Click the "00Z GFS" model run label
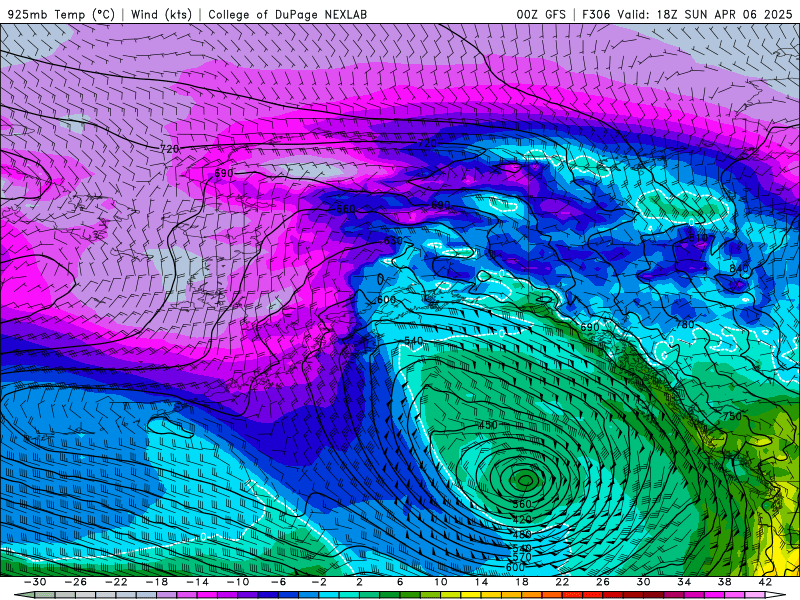 [x=541, y=14]
